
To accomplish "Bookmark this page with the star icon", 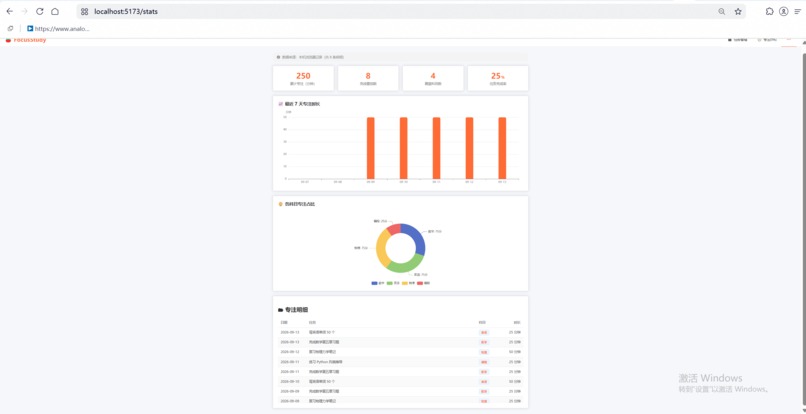I will [738, 11].
